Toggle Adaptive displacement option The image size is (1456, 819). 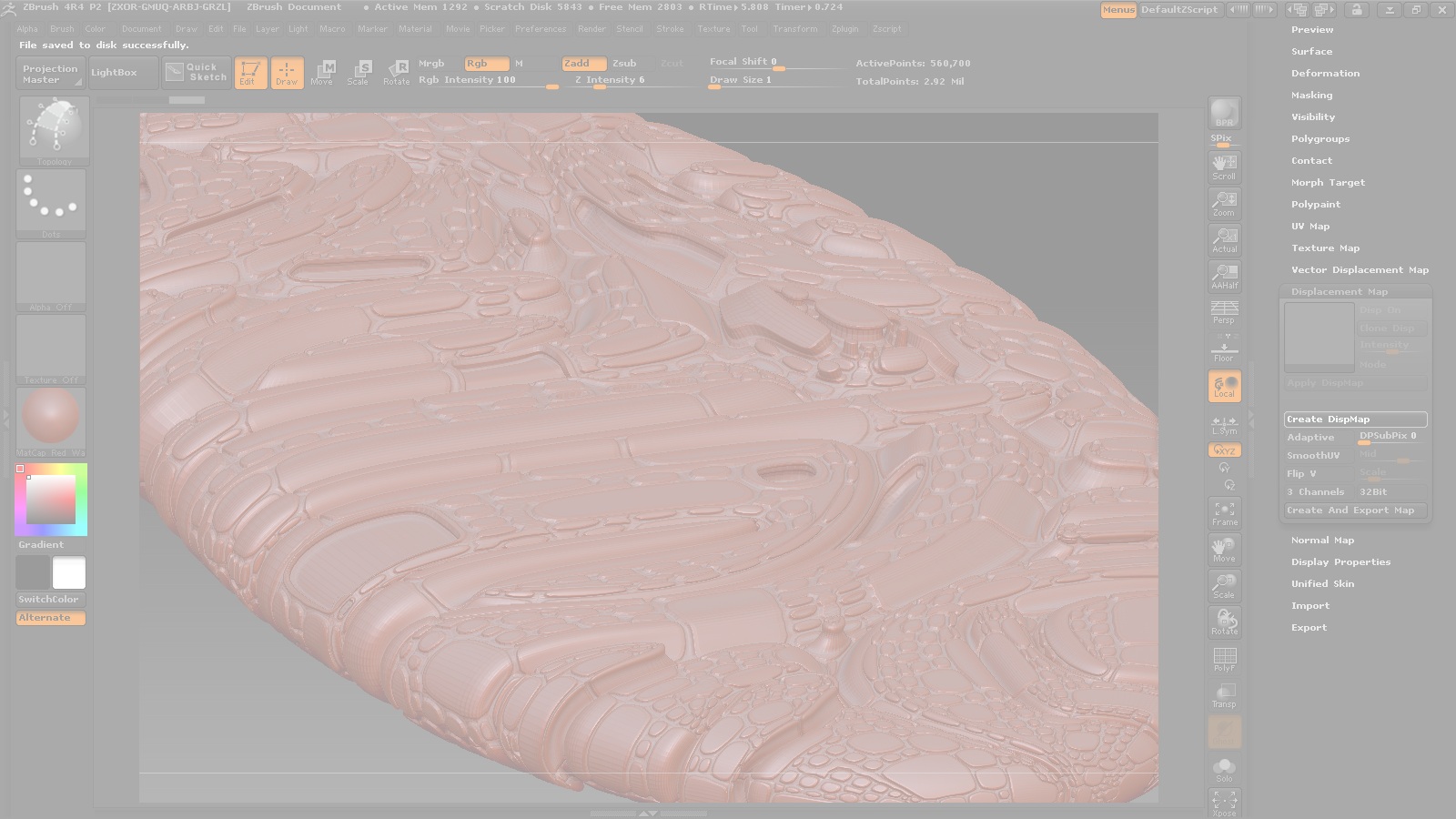click(1319, 438)
